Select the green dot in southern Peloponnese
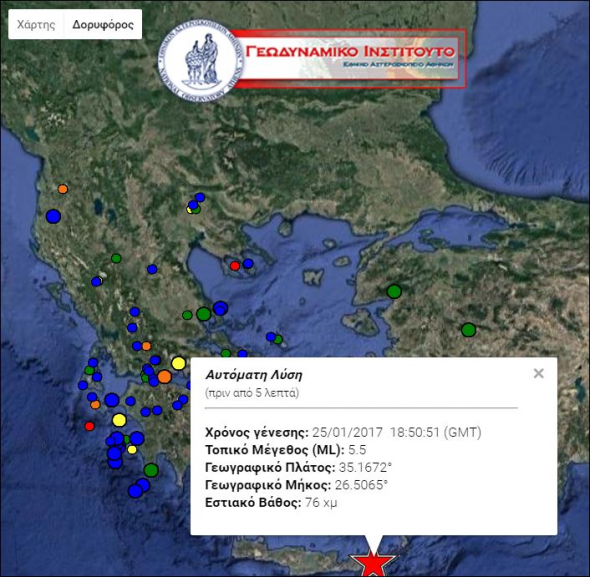 (x=151, y=470)
